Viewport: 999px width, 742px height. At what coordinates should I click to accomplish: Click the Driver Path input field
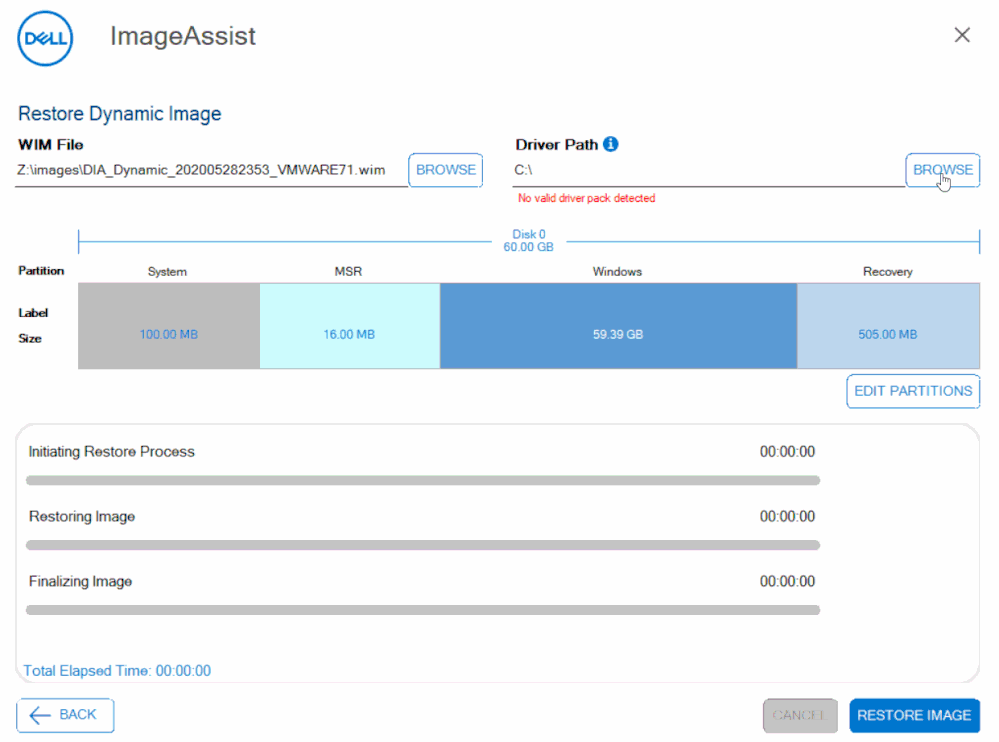(708, 171)
